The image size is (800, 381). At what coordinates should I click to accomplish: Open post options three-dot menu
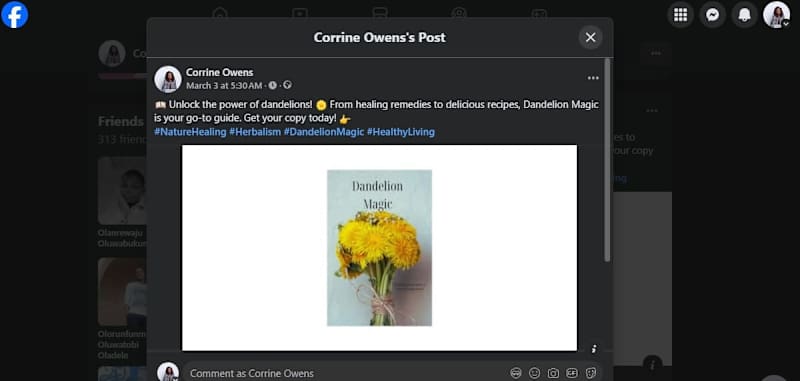tap(593, 78)
